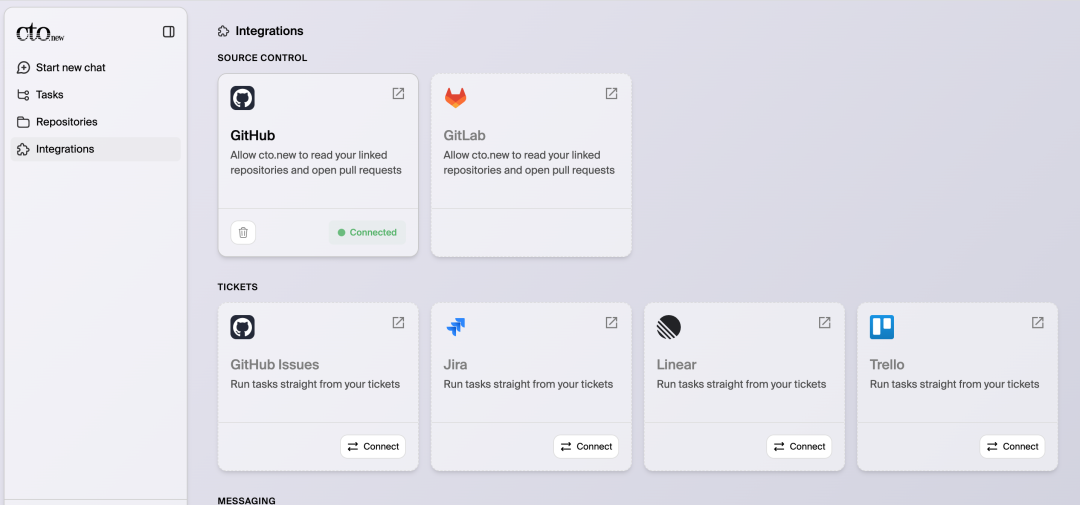Viewport: 1080px width, 505px height.
Task: Select Integrations in the sidebar
Action: [x=65, y=149]
